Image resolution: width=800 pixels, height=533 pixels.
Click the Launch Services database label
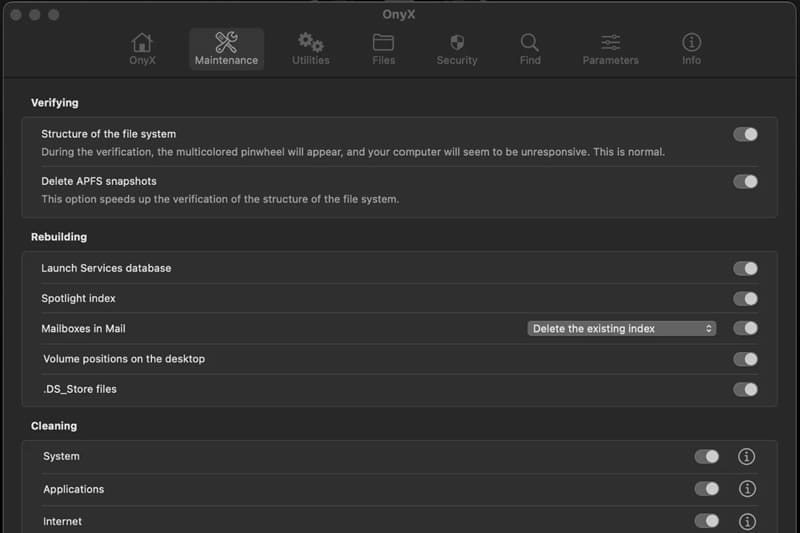point(106,268)
